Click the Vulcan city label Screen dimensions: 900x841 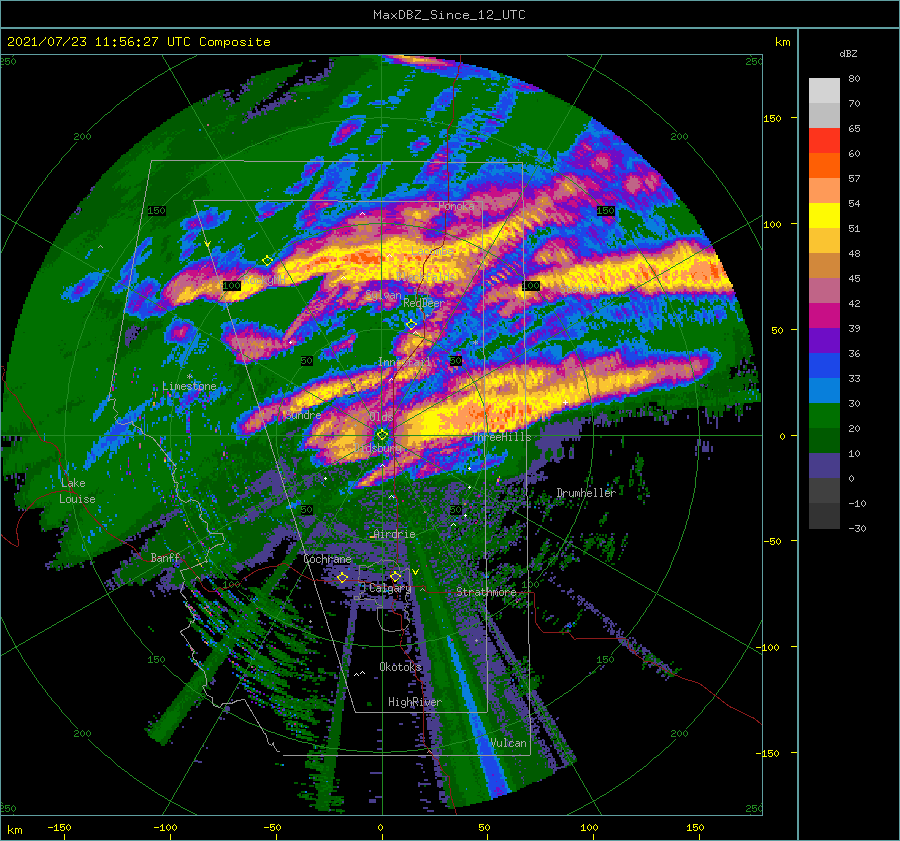coord(508,743)
